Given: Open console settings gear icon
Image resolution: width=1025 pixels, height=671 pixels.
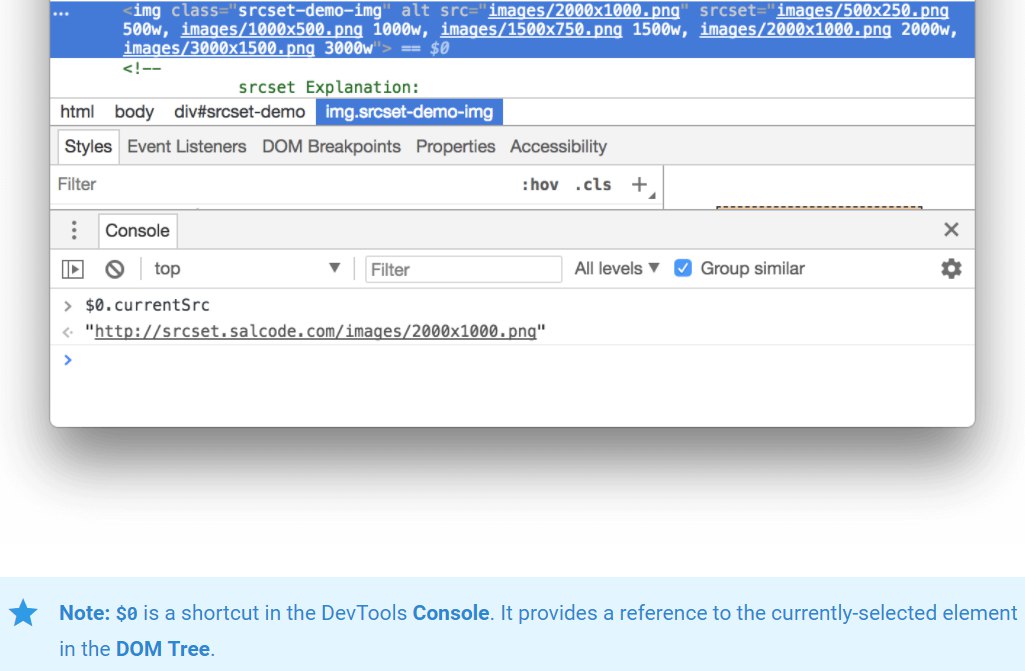Looking at the screenshot, I should 951,269.
